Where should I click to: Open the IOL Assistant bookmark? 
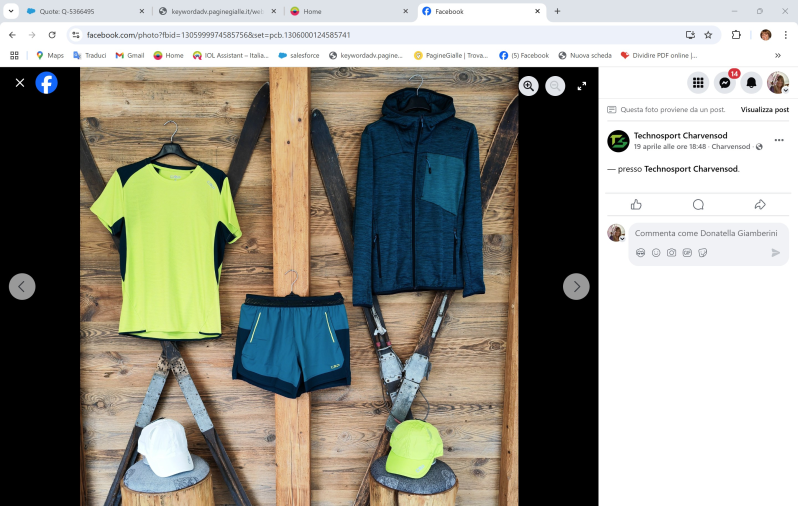tap(231, 55)
